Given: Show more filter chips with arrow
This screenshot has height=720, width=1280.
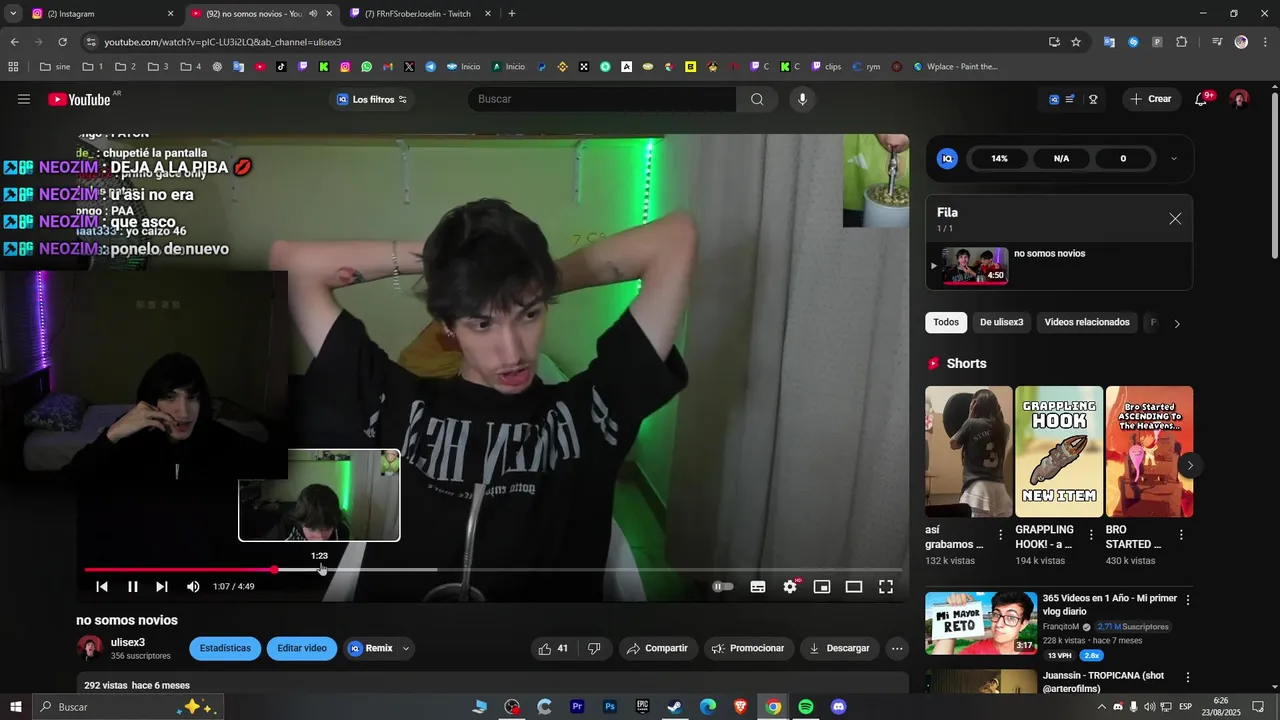Looking at the screenshot, I should 1176,323.
